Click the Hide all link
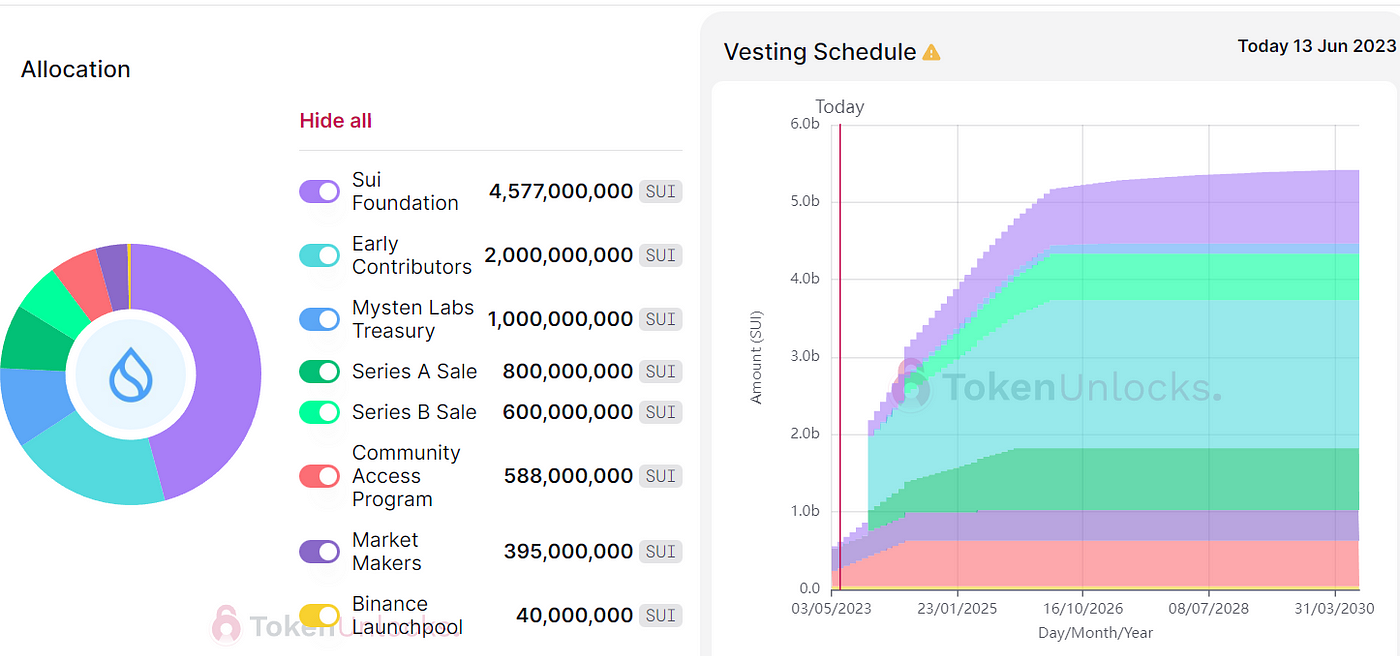Image resolution: width=1400 pixels, height=656 pixels. click(x=336, y=121)
